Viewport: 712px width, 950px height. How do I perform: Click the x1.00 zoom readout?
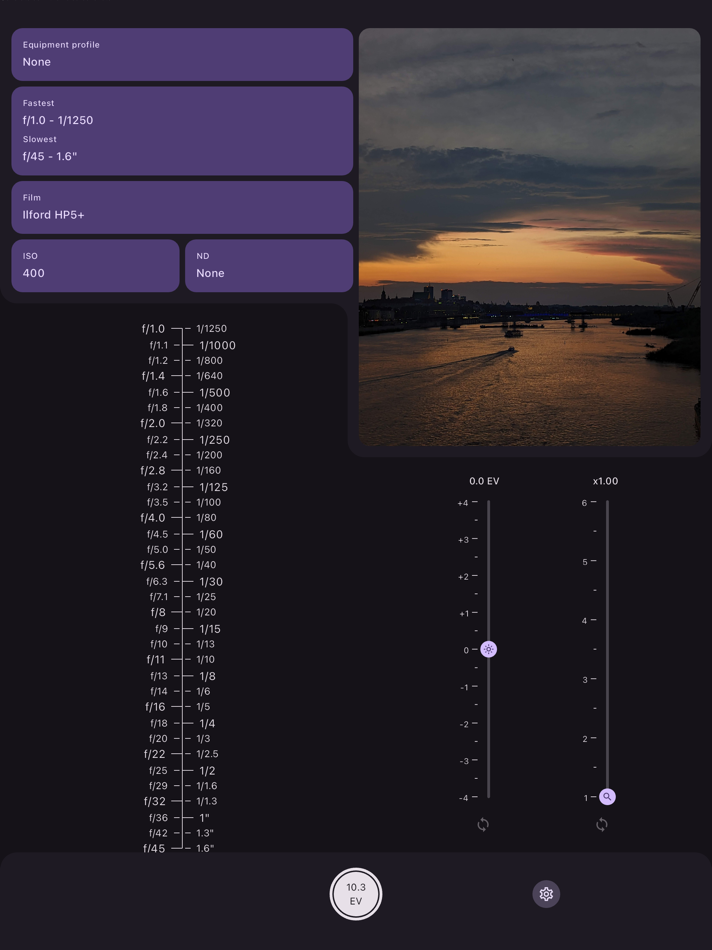click(605, 481)
